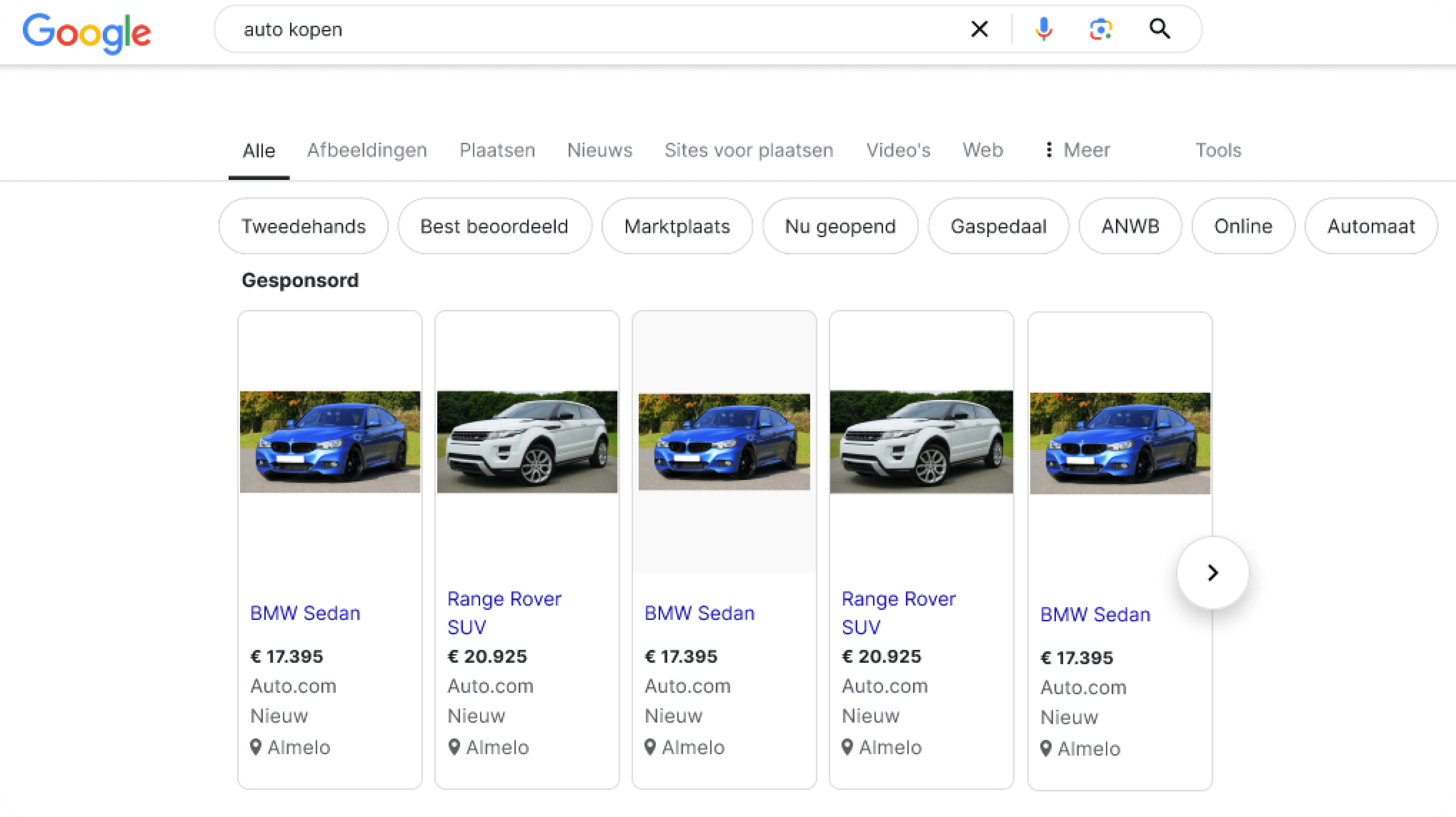1456x817 pixels.
Task: Open the fifth card's BMW Sedan link
Action: coord(1095,614)
